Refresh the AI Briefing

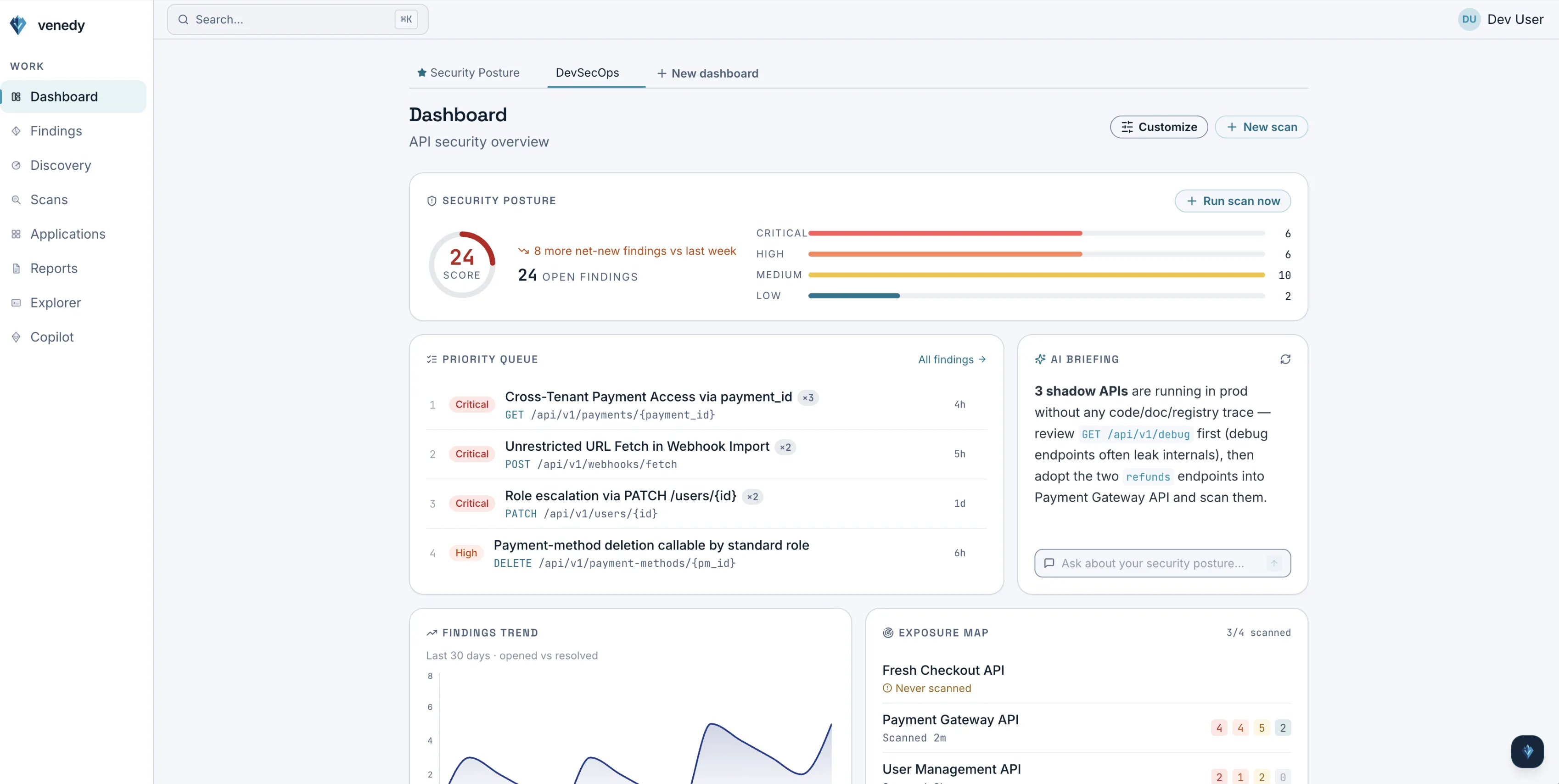pos(1285,359)
